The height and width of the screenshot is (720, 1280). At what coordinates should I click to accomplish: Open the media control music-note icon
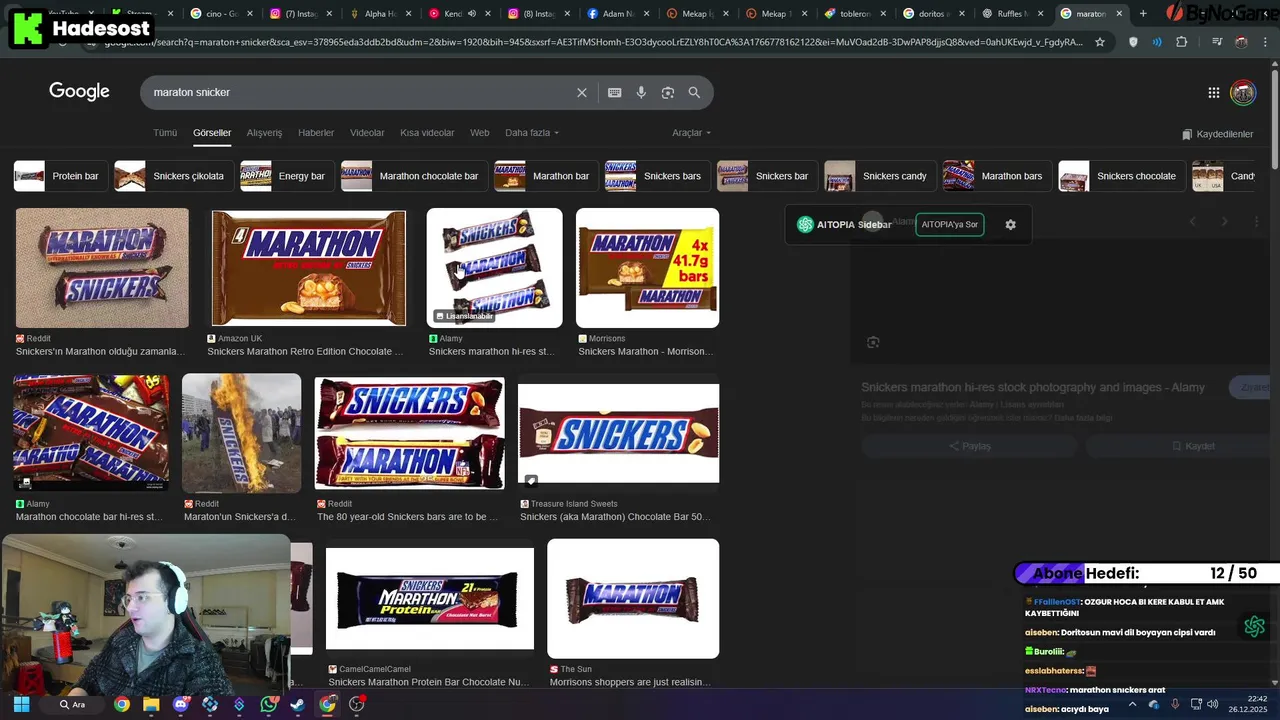click(1216, 42)
